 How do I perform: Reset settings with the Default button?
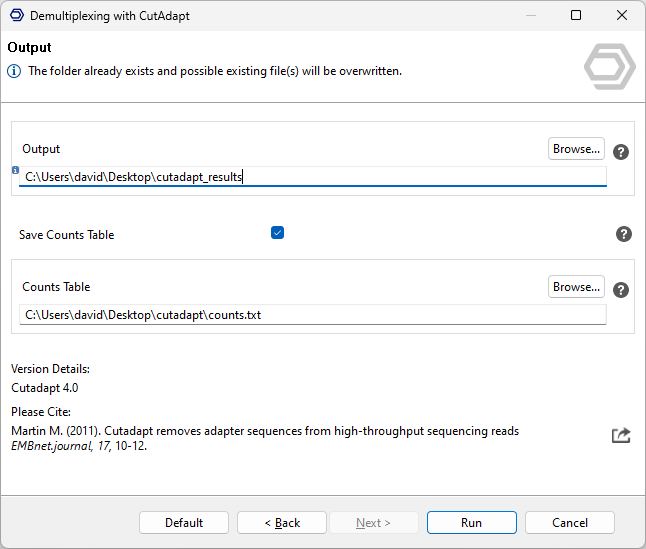tap(184, 523)
